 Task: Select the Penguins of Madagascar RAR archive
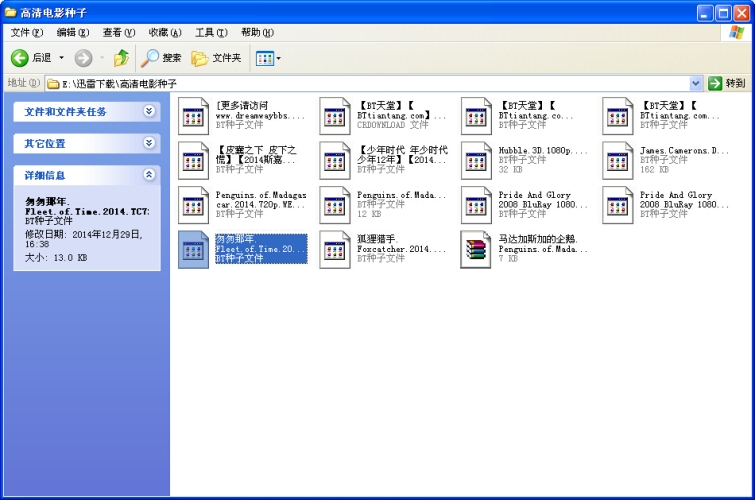click(x=524, y=250)
